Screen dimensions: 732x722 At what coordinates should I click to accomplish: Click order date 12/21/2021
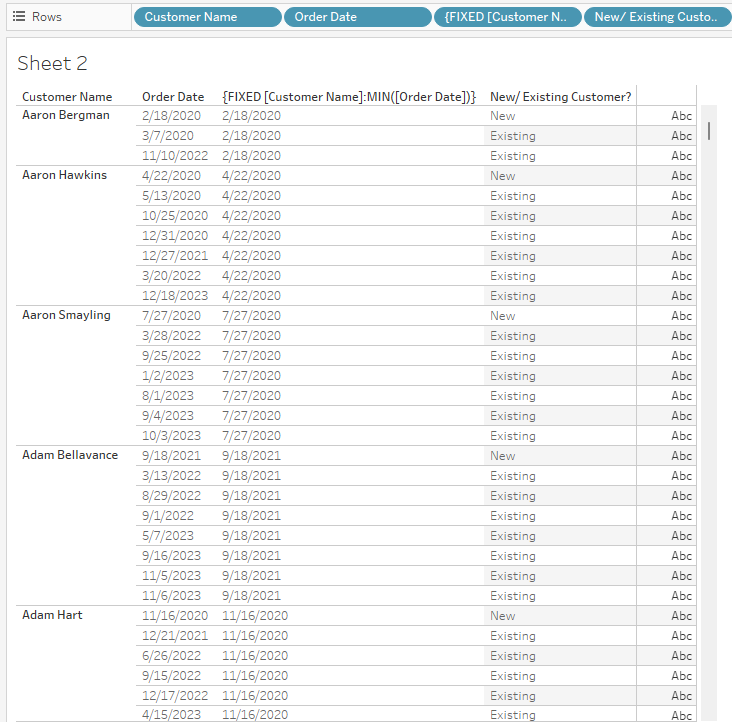175,636
